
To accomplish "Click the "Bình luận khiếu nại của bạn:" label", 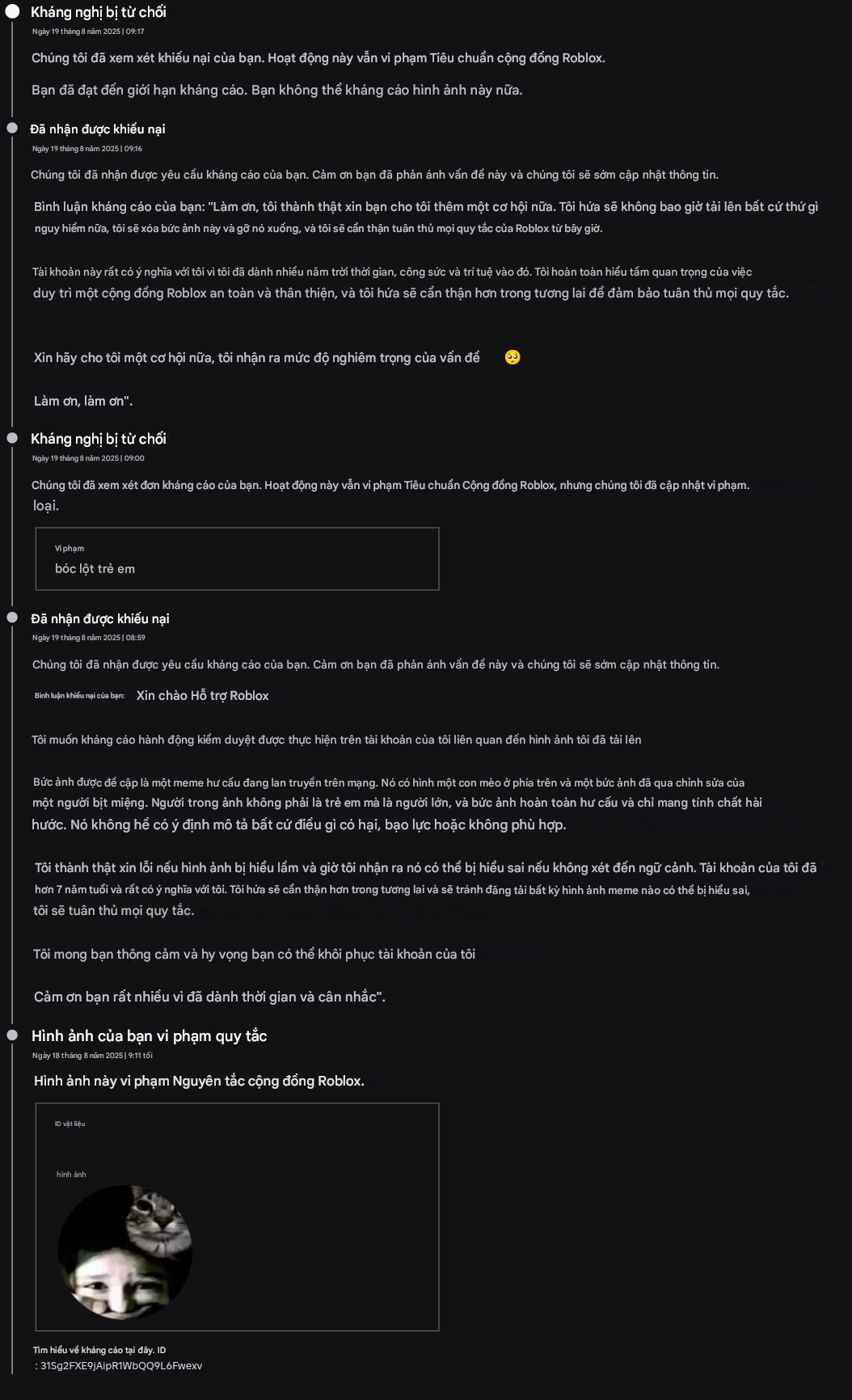I will 79,696.
